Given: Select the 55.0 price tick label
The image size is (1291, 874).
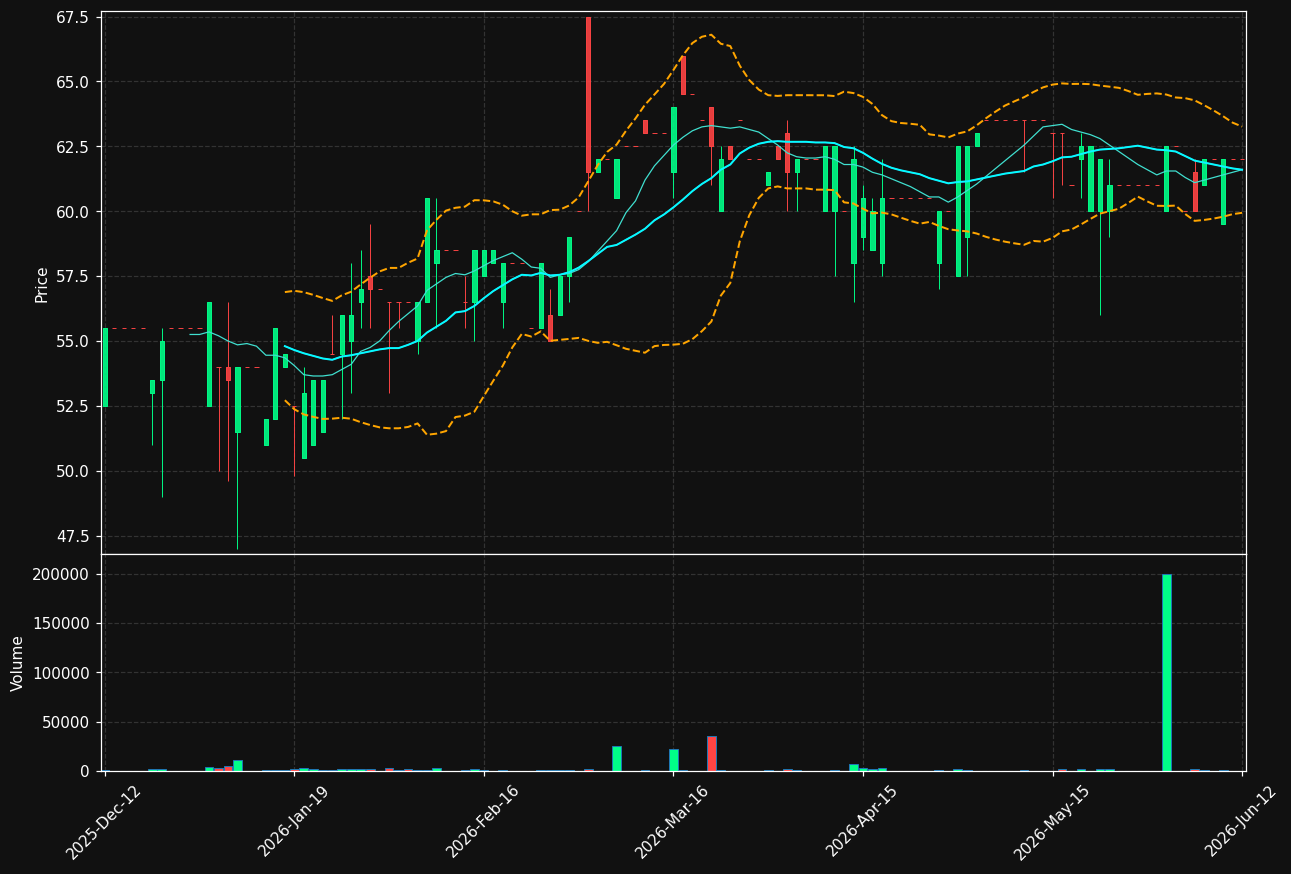Looking at the screenshot, I should (74, 342).
